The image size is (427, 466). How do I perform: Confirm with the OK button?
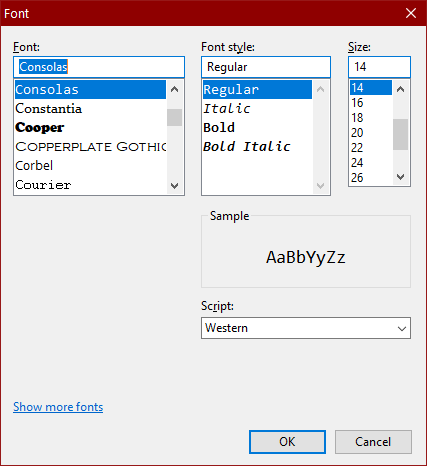coord(287,442)
